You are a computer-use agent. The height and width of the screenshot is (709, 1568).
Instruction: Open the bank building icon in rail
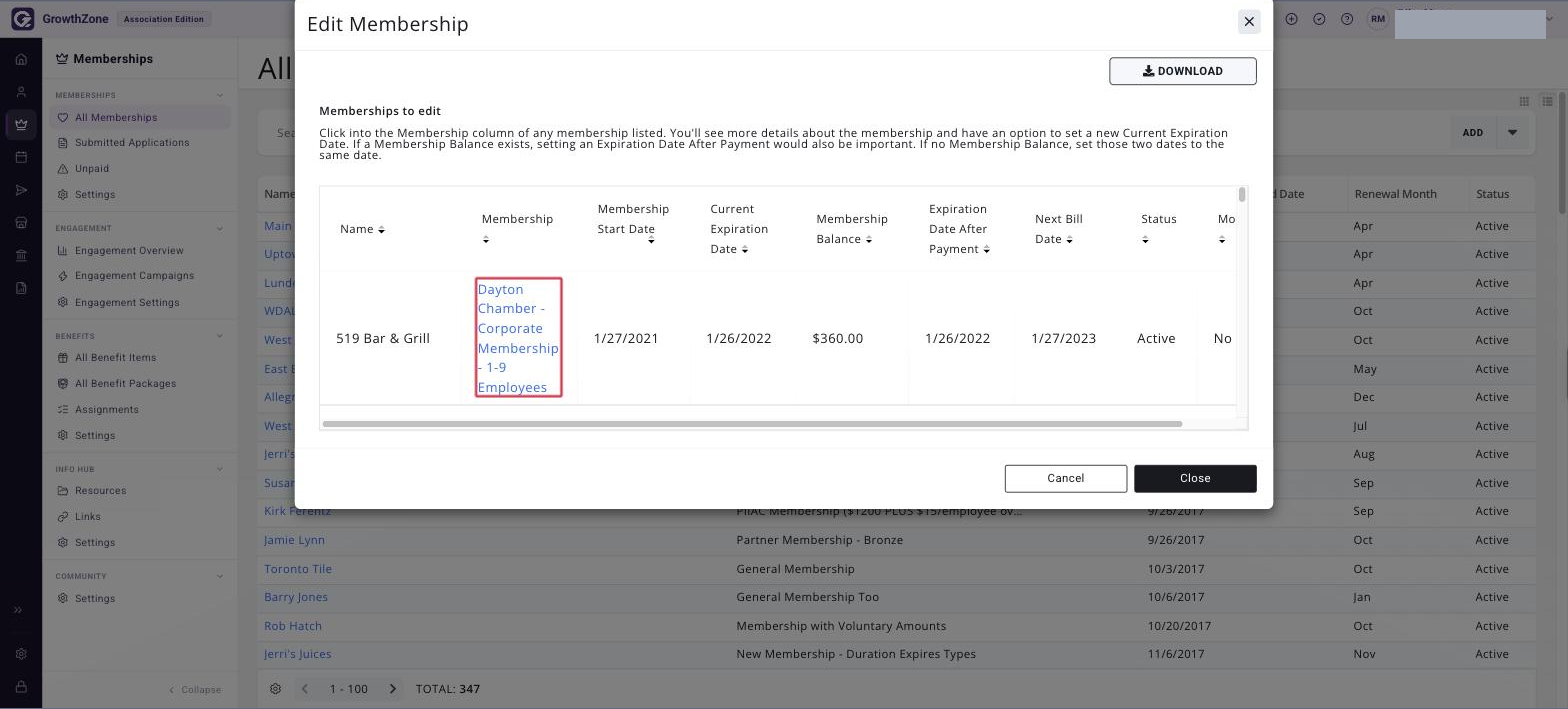pyautogui.click(x=21, y=256)
